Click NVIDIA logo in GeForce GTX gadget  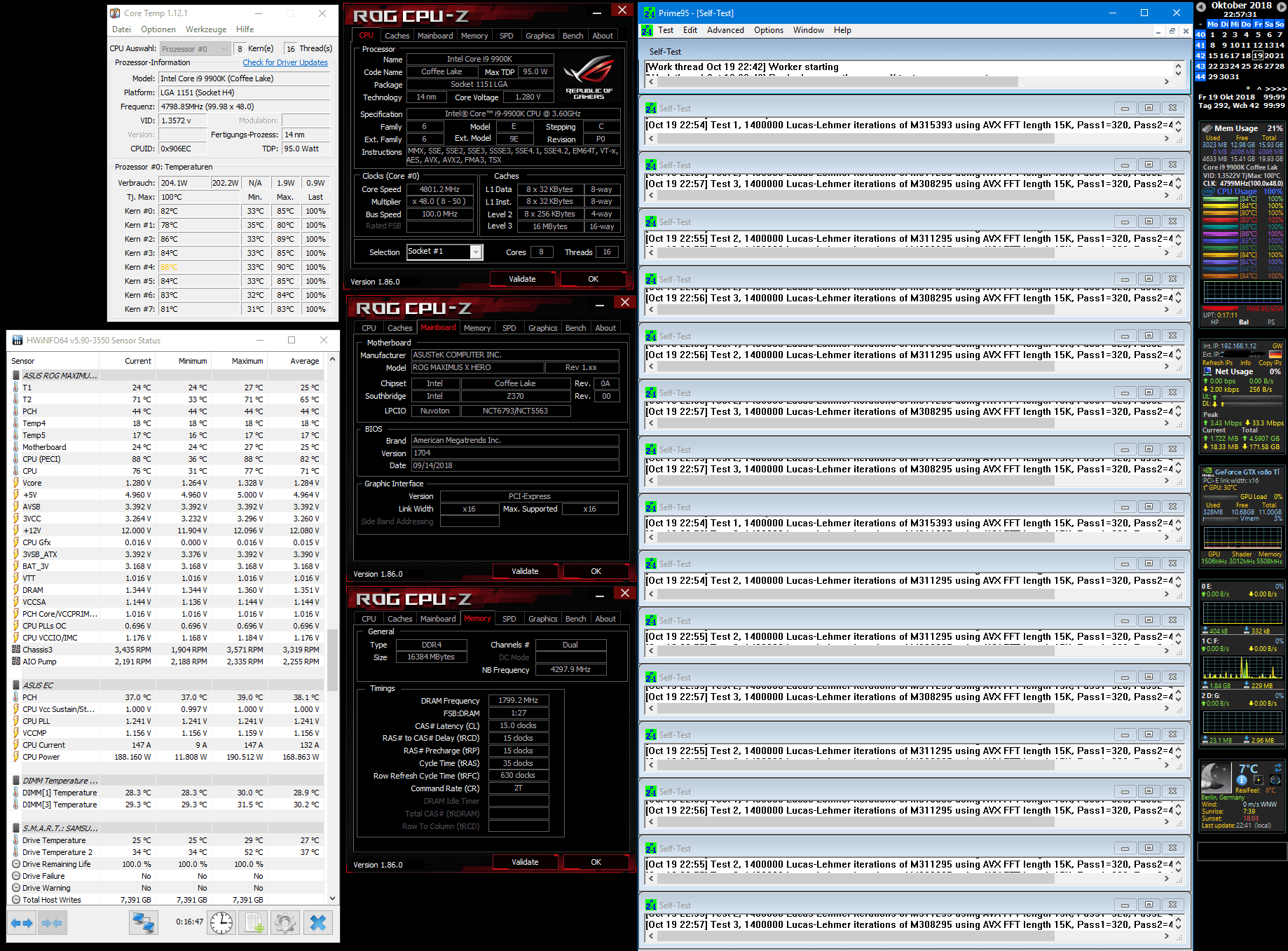click(x=1207, y=472)
